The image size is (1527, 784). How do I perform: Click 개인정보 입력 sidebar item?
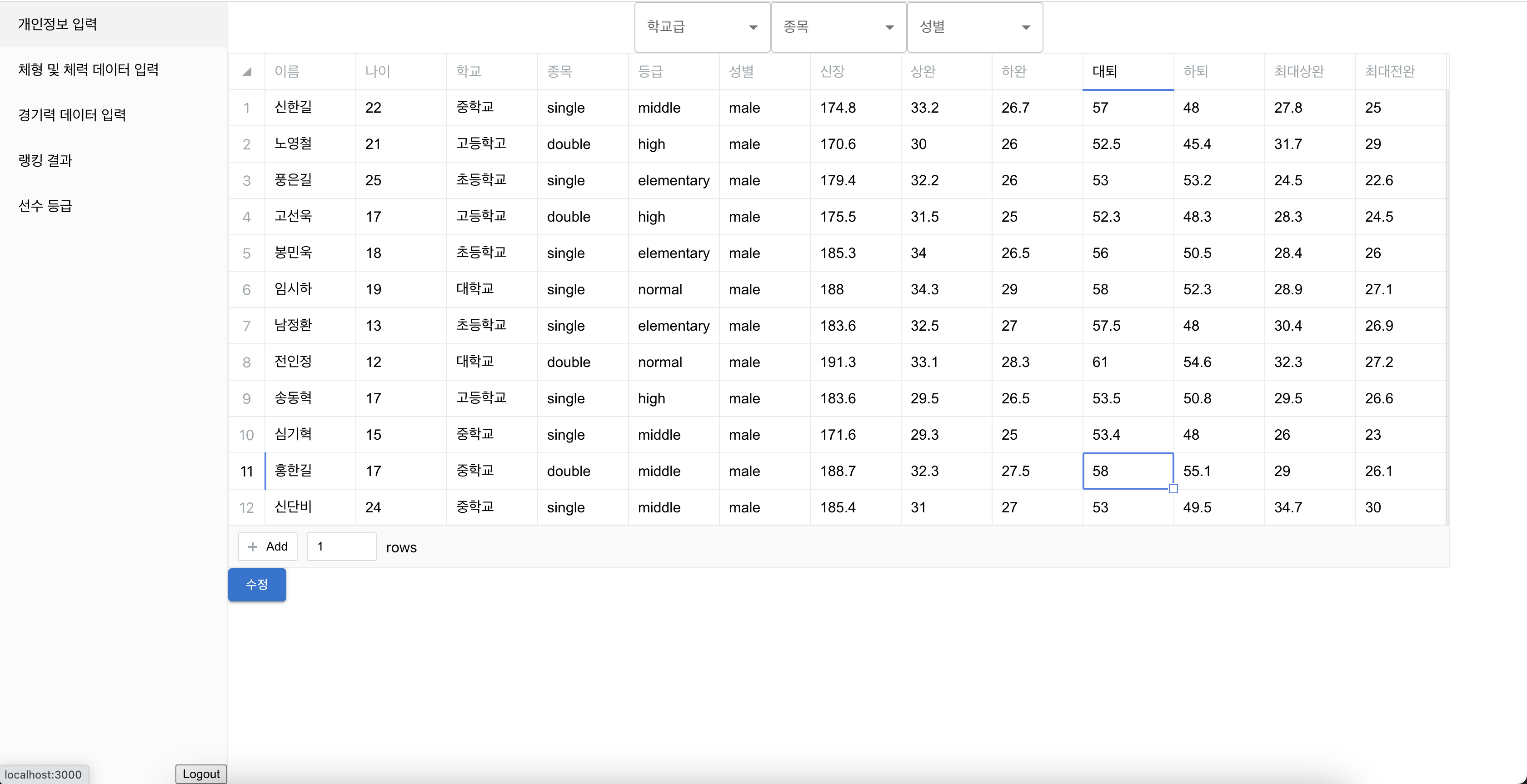[58, 24]
